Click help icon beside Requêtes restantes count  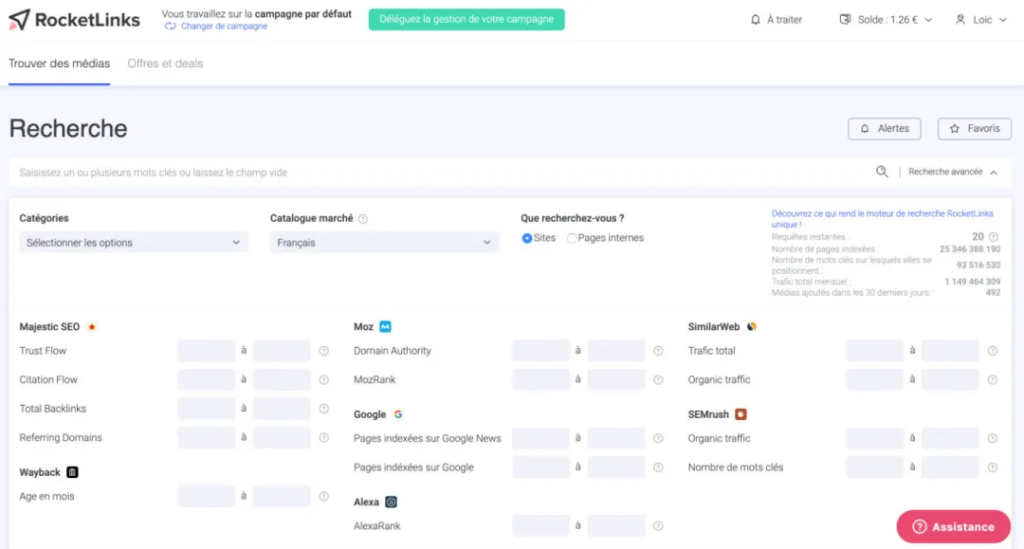tap(993, 237)
